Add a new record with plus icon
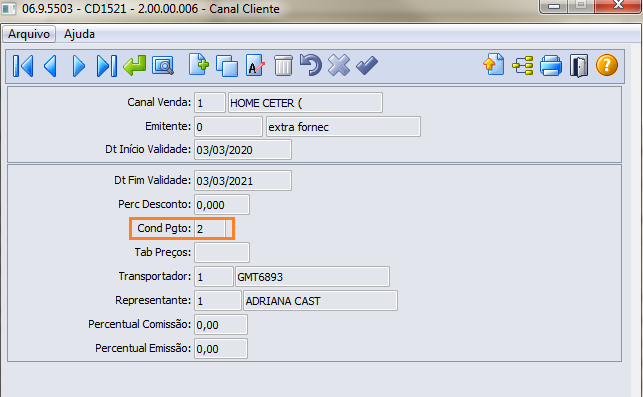 click(199, 65)
